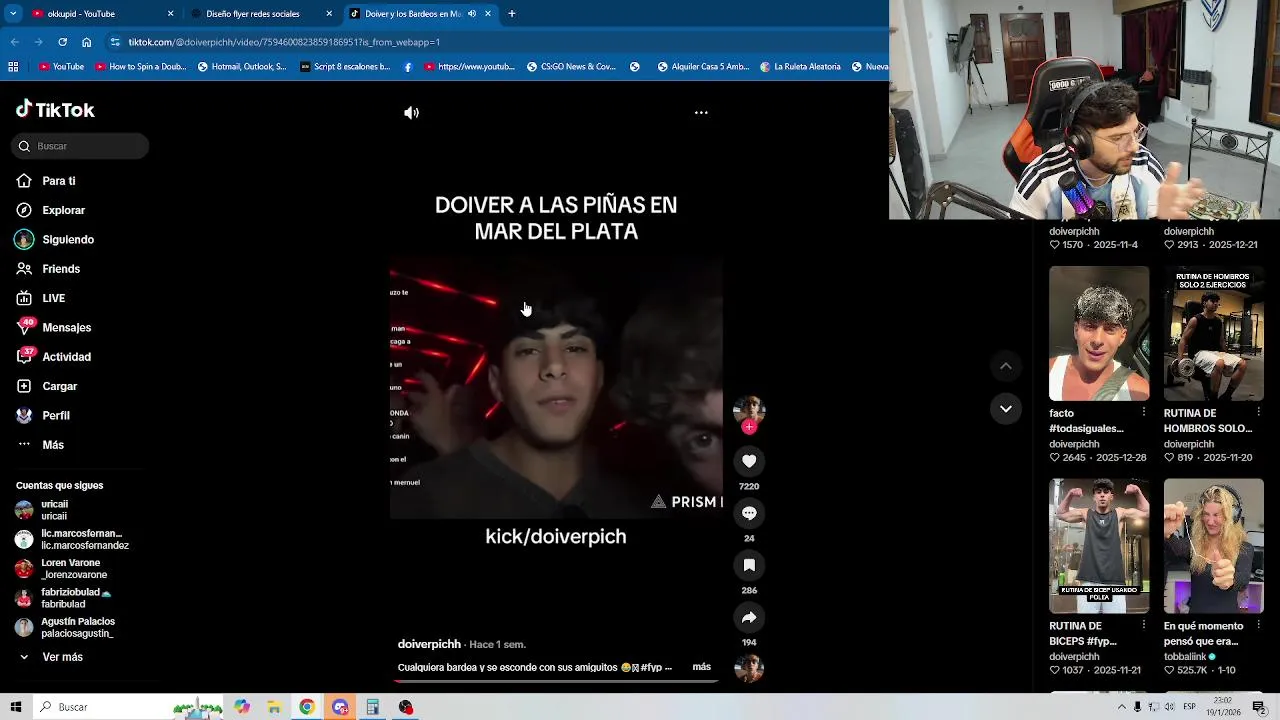Open options for the facto #todasiguales video
This screenshot has width=1280, height=720.
[x=1144, y=412]
